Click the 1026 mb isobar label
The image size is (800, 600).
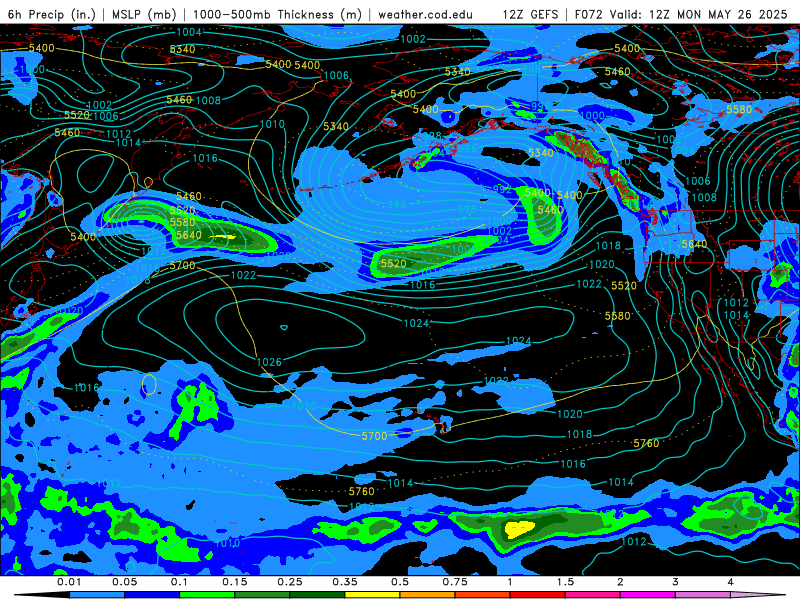[x=269, y=362]
